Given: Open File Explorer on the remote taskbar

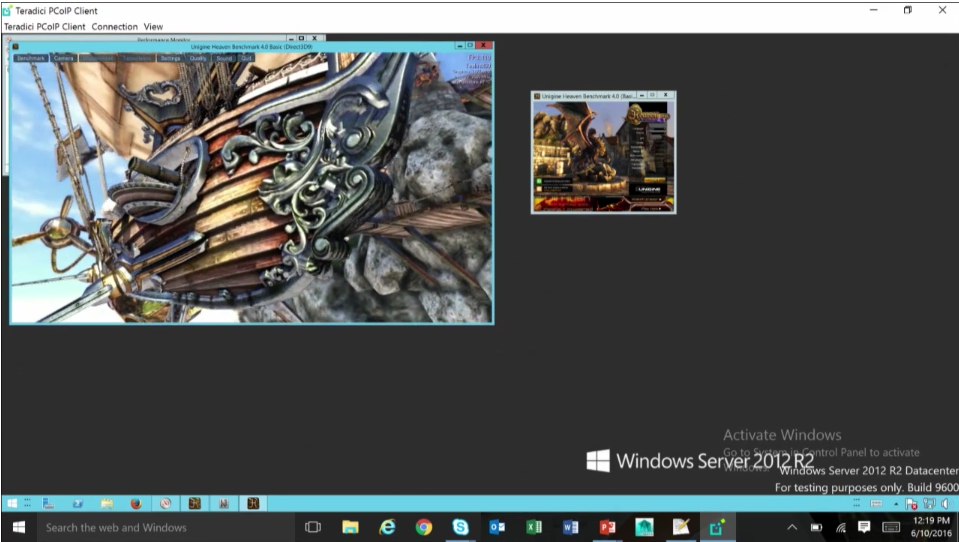Looking at the screenshot, I should pyautogui.click(x=107, y=503).
